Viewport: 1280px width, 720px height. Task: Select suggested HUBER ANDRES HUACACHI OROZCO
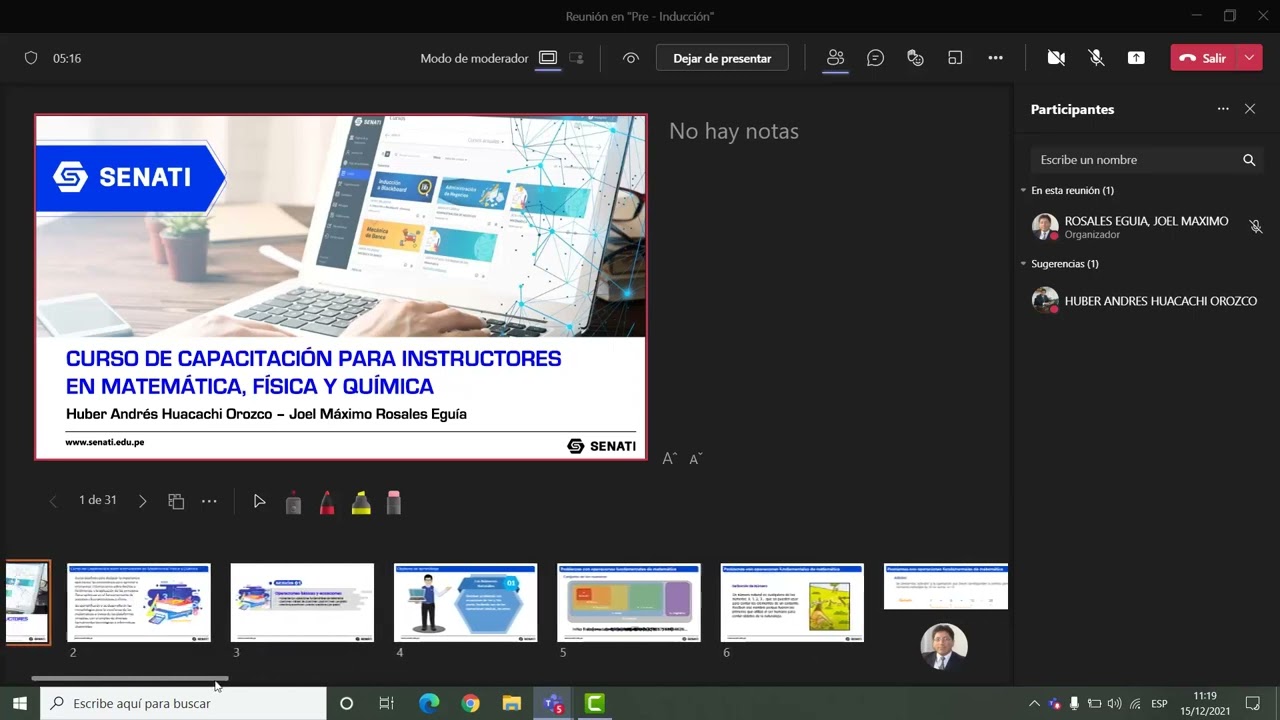point(1146,301)
